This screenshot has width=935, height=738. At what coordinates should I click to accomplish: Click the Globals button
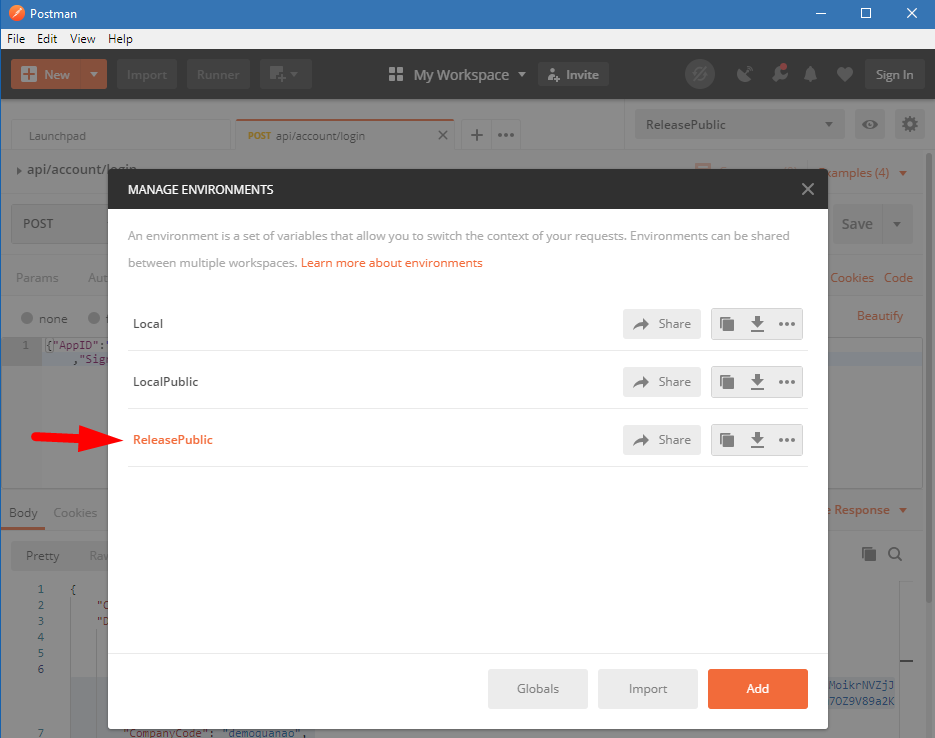(537, 689)
